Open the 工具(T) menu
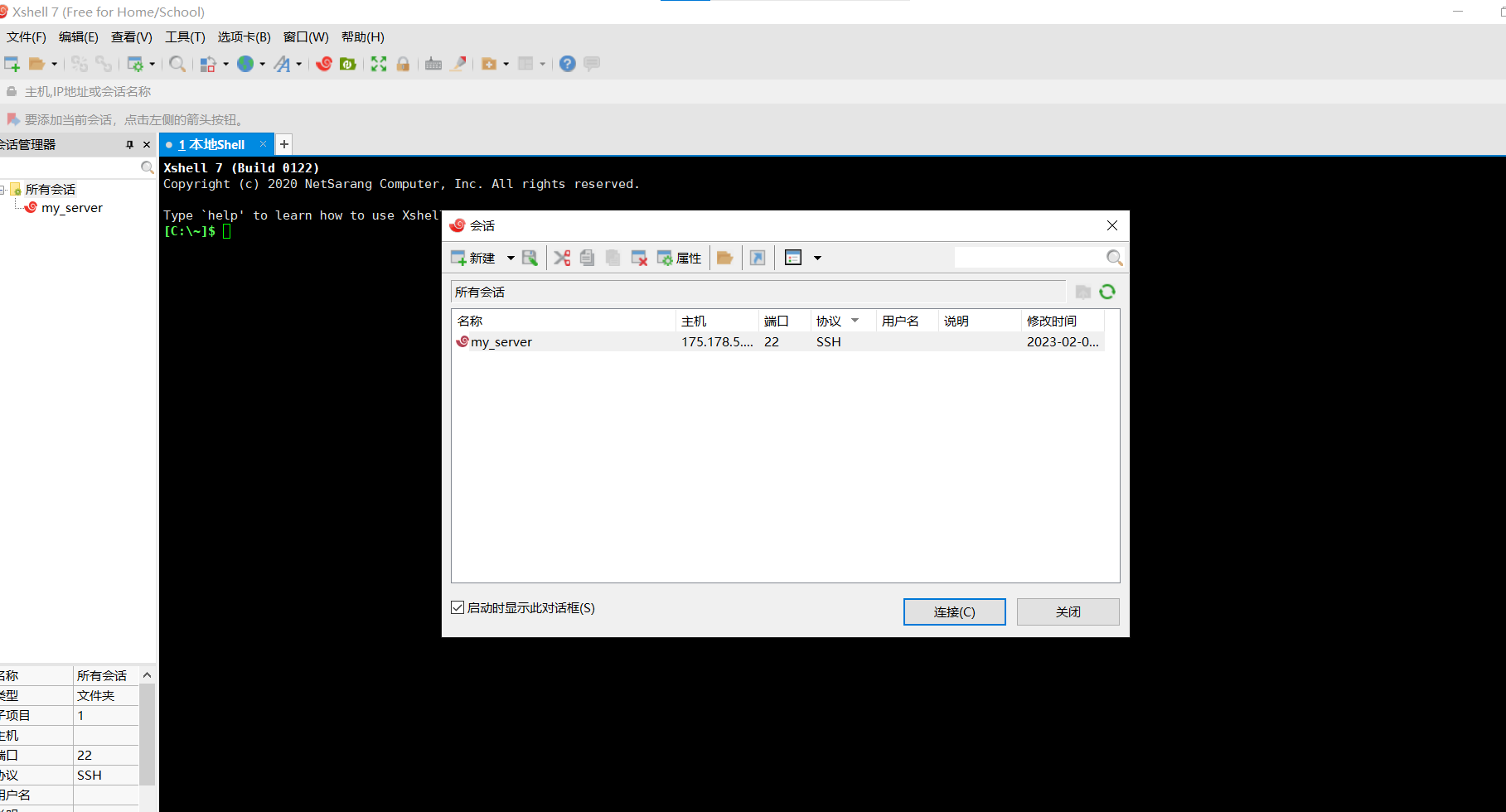This screenshot has height=812, width=1506. pos(185,37)
